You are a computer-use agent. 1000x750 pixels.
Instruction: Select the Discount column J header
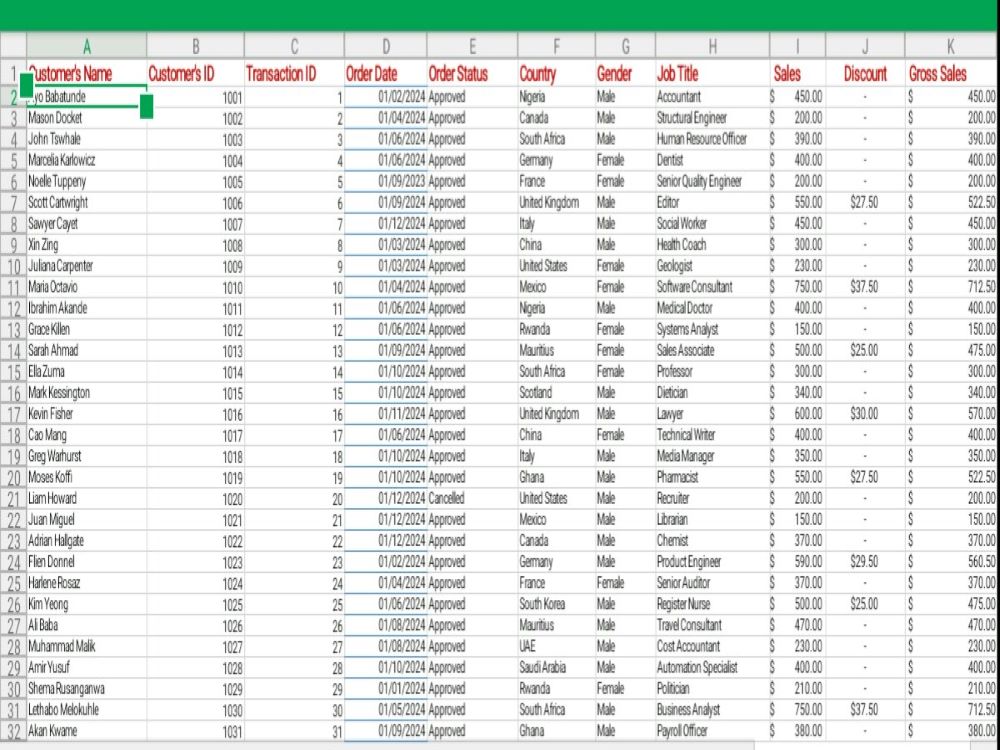866,45
